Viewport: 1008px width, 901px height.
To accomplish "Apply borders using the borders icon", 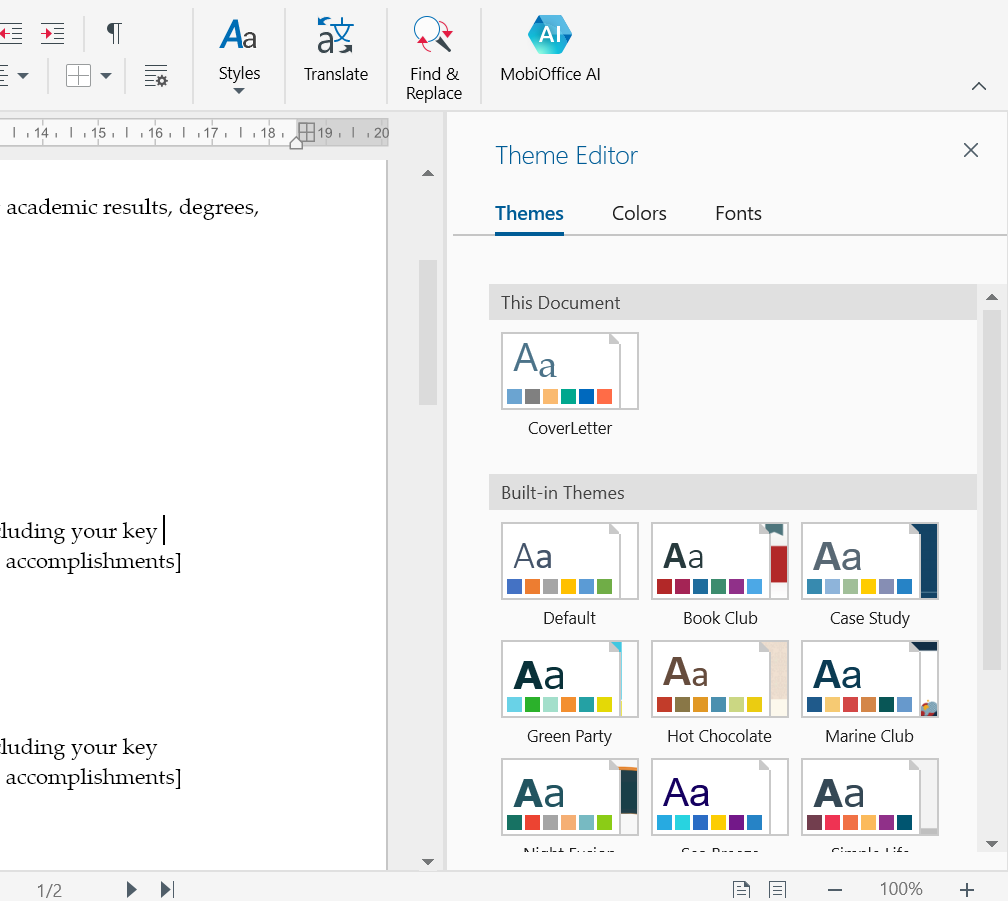I will [x=78, y=76].
